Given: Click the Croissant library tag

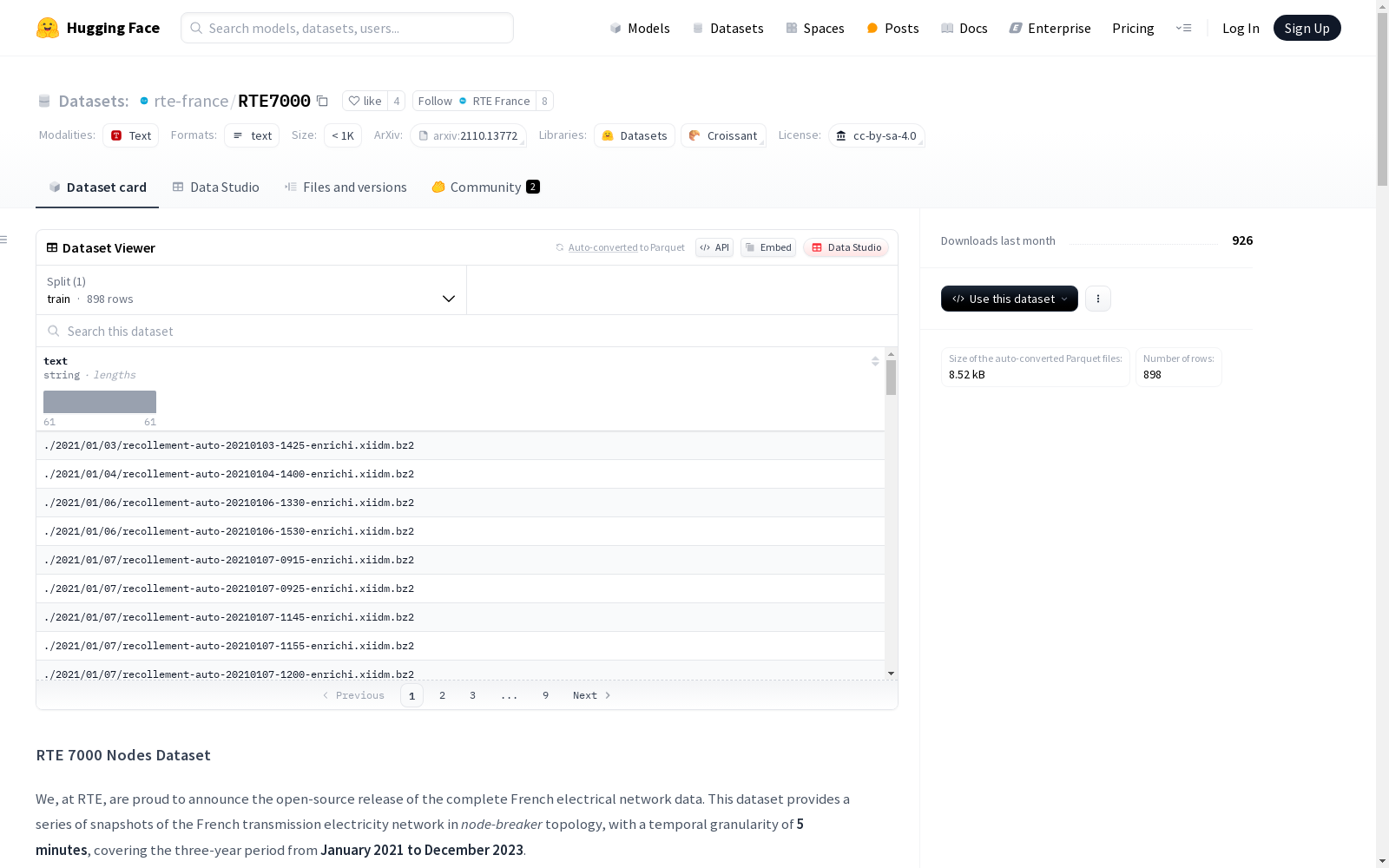Looking at the screenshot, I should [723, 135].
